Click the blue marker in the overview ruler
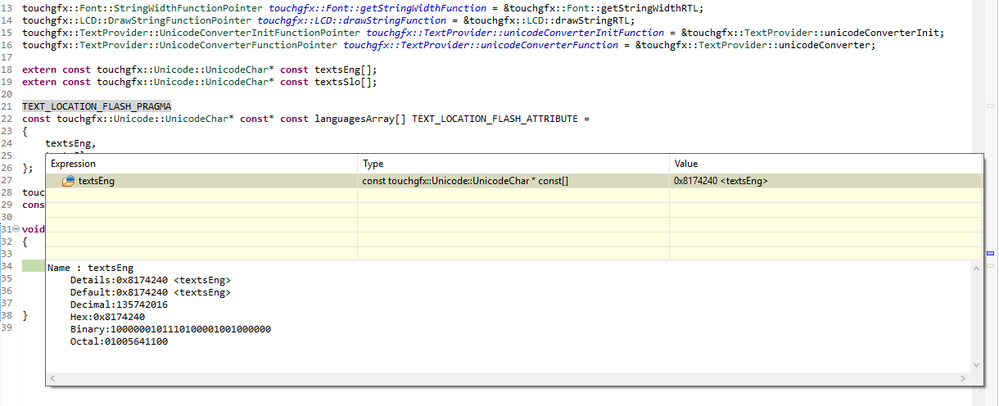Screen dimensions: 999x406 pyautogui.click(x=990, y=254)
